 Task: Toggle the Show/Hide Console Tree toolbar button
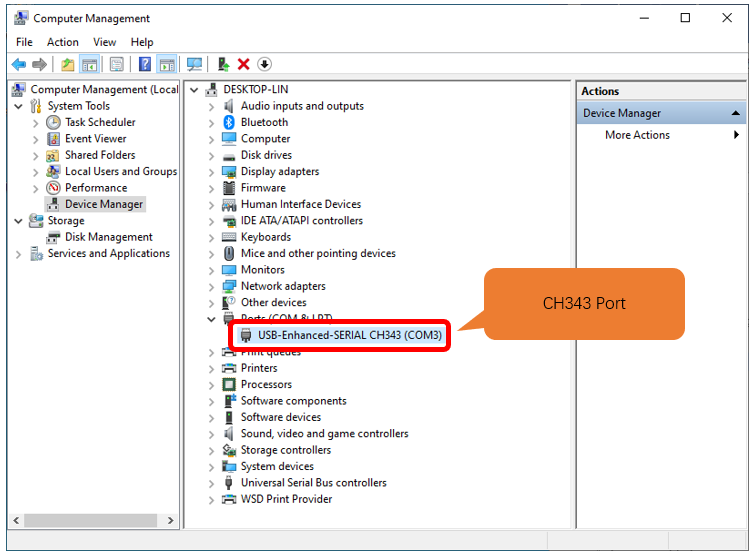tap(90, 64)
